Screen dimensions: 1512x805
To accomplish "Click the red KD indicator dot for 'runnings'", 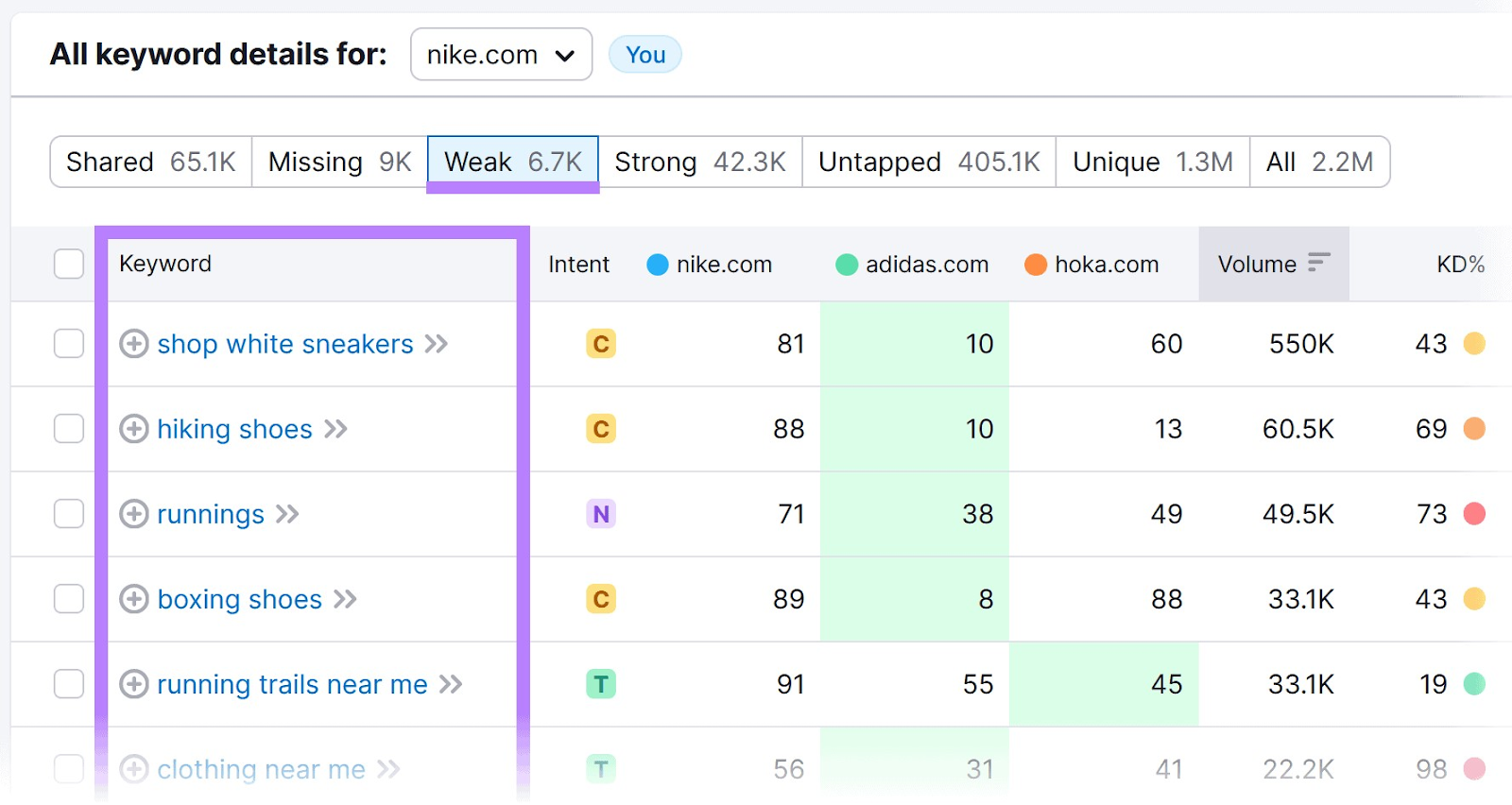I will pos(1473,514).
